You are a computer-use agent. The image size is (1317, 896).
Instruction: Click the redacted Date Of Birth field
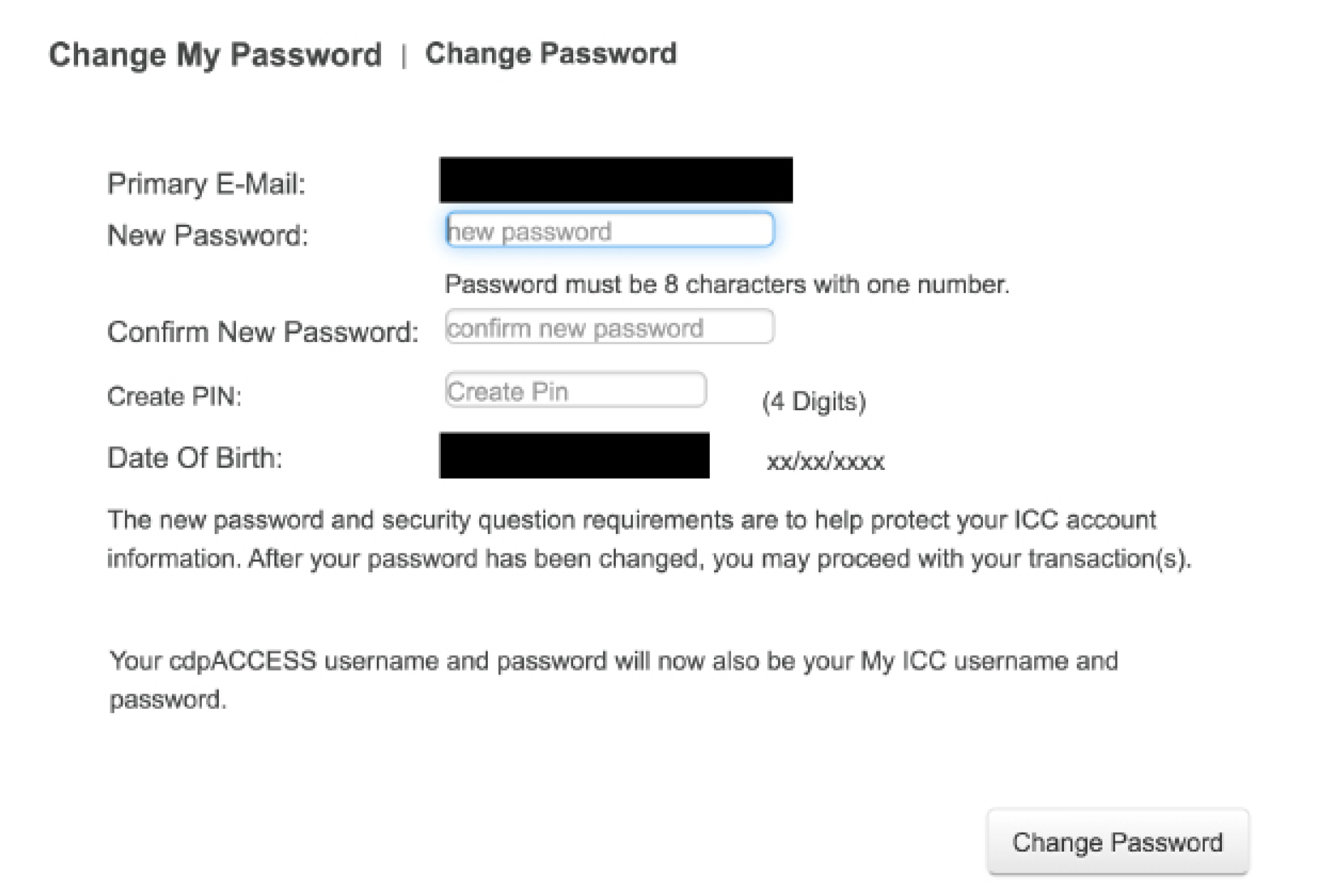pos(574,455)
